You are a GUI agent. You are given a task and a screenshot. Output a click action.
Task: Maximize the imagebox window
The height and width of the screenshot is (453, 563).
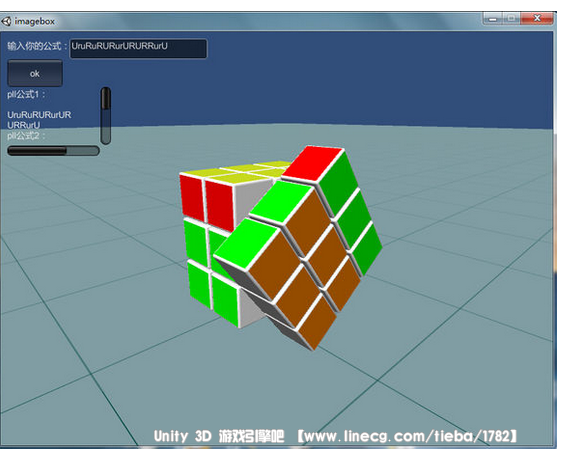512,18
